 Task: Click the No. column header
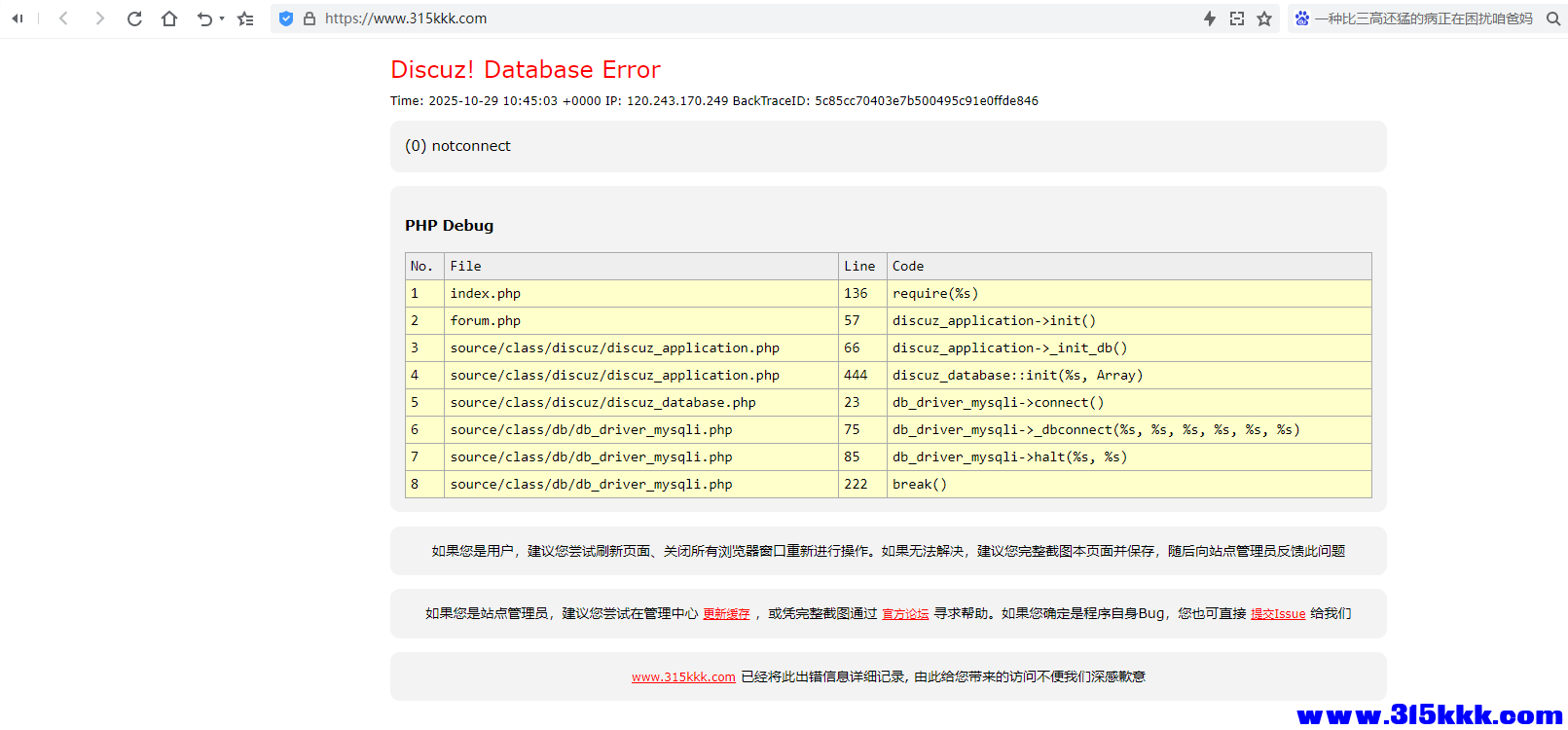tap(424, 267)
